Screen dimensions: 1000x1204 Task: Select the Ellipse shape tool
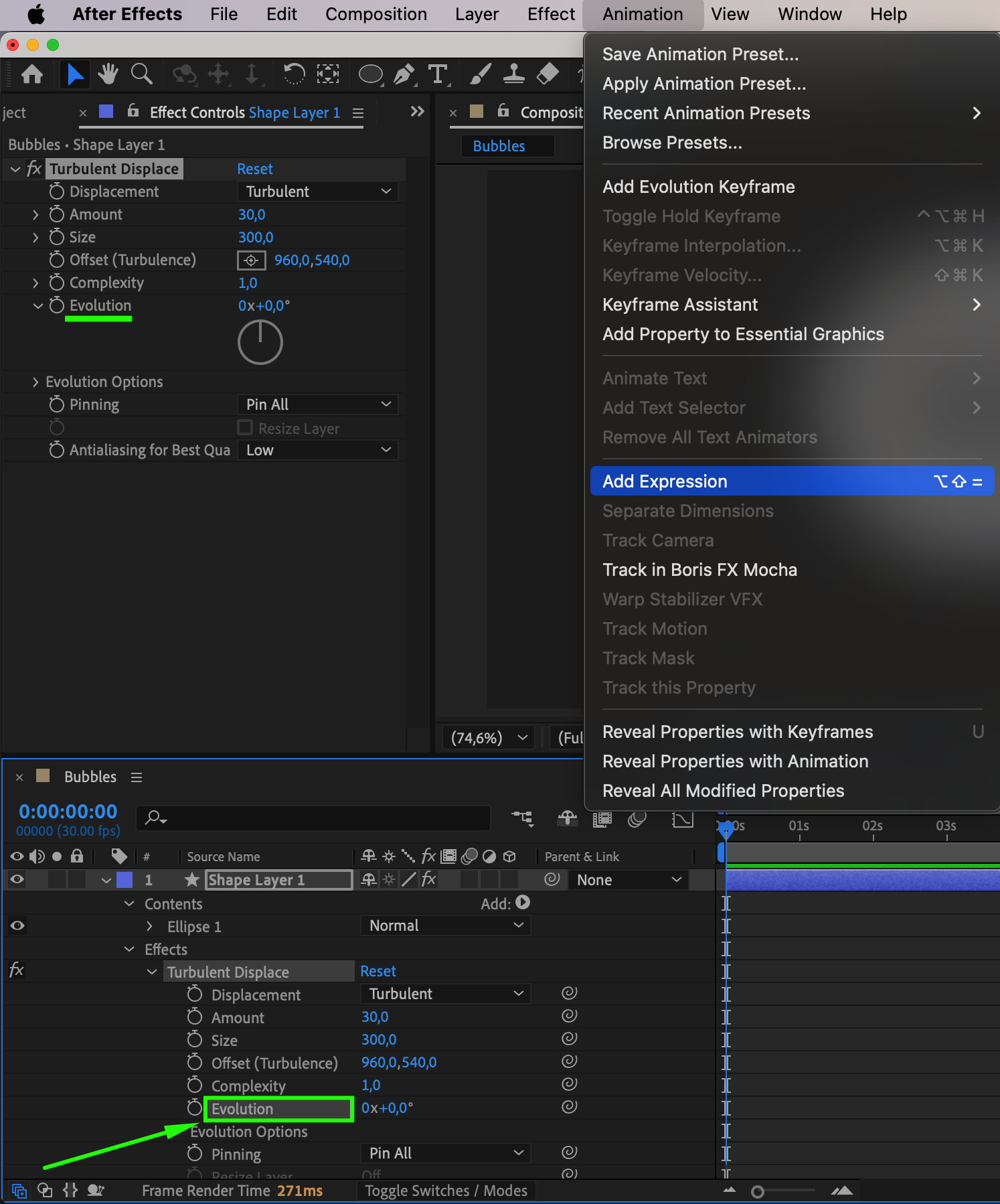[370, 74]
